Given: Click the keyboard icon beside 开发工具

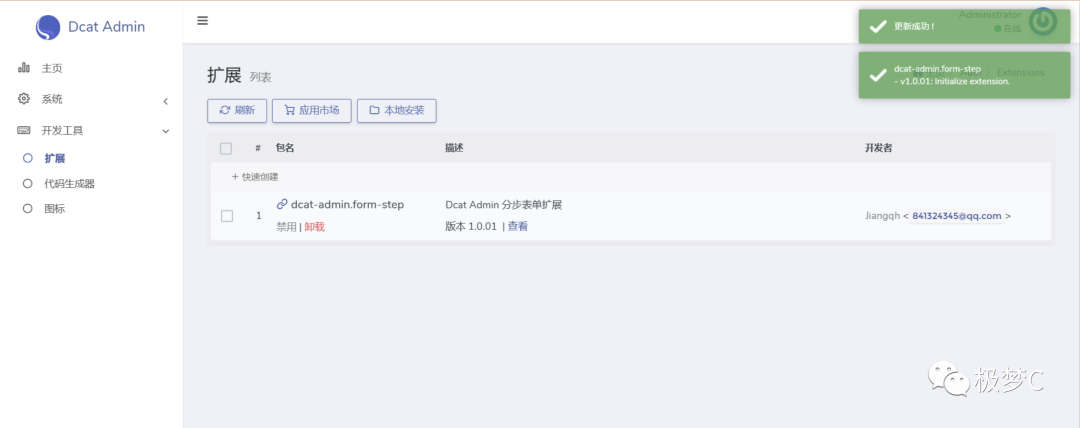Looking at the screenshot, I should tap(24, 130).
